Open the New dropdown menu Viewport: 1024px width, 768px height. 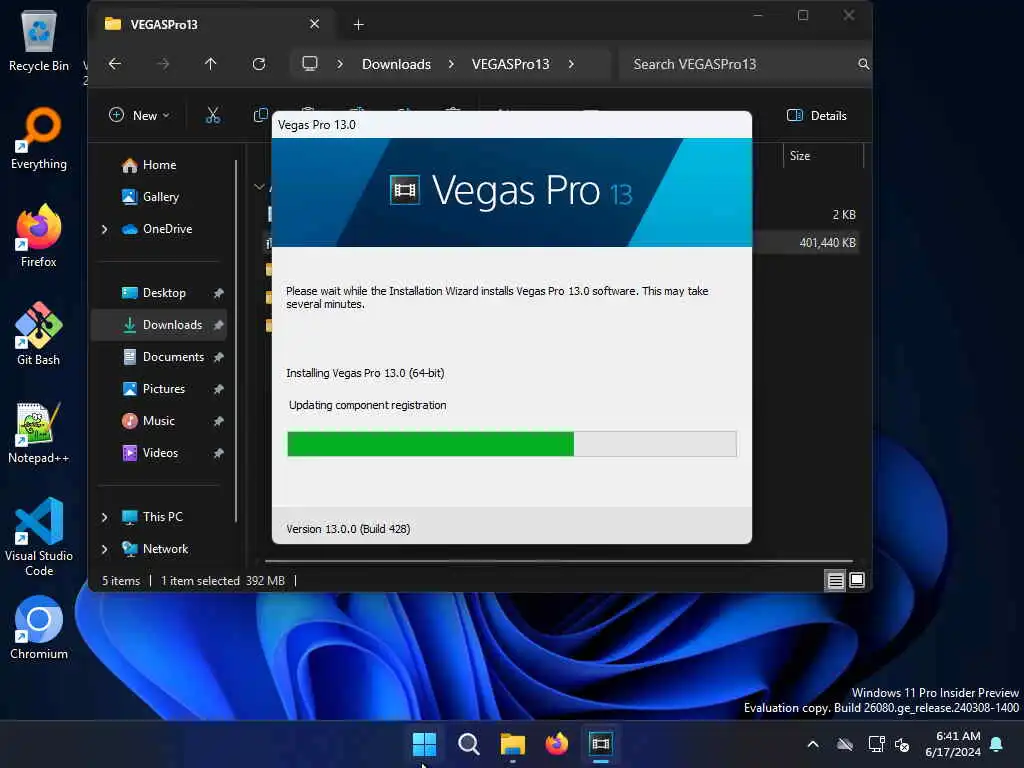point(139,116)
